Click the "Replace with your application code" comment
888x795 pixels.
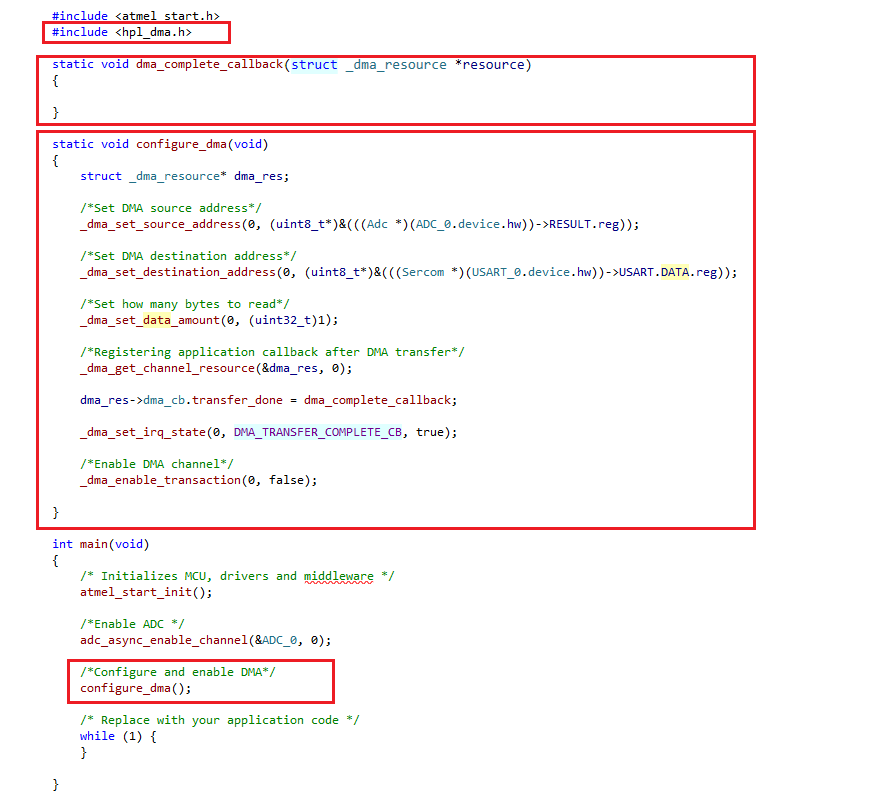[219, 720]
